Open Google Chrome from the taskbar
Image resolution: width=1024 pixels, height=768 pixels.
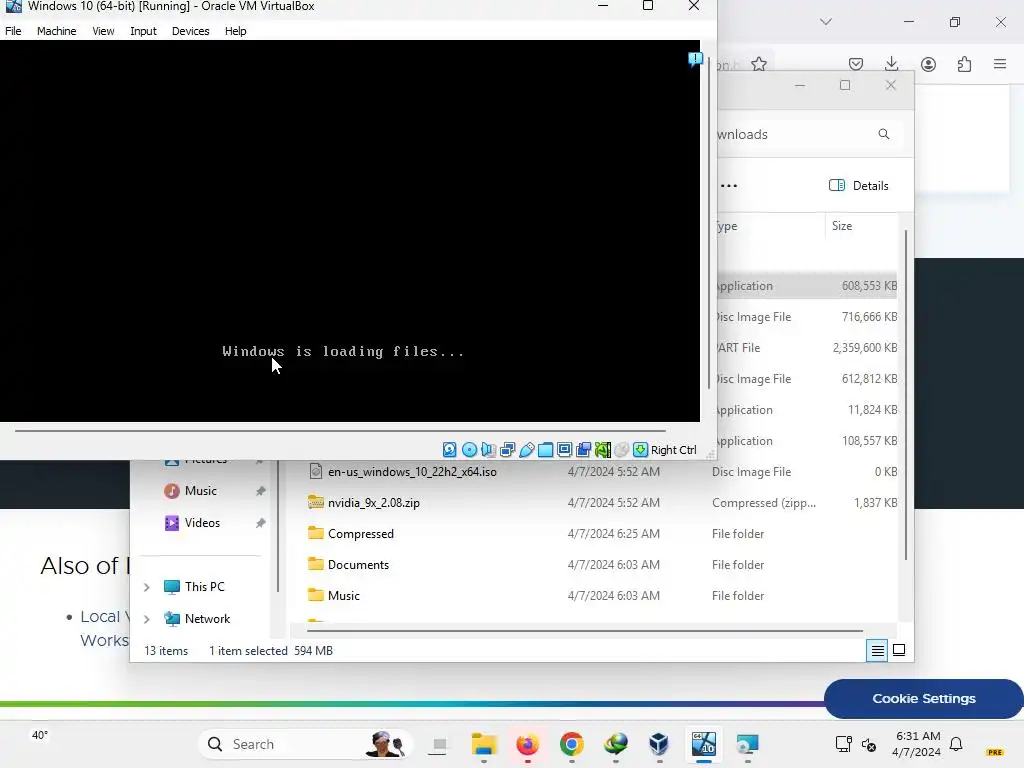click(x=571, y=744)
